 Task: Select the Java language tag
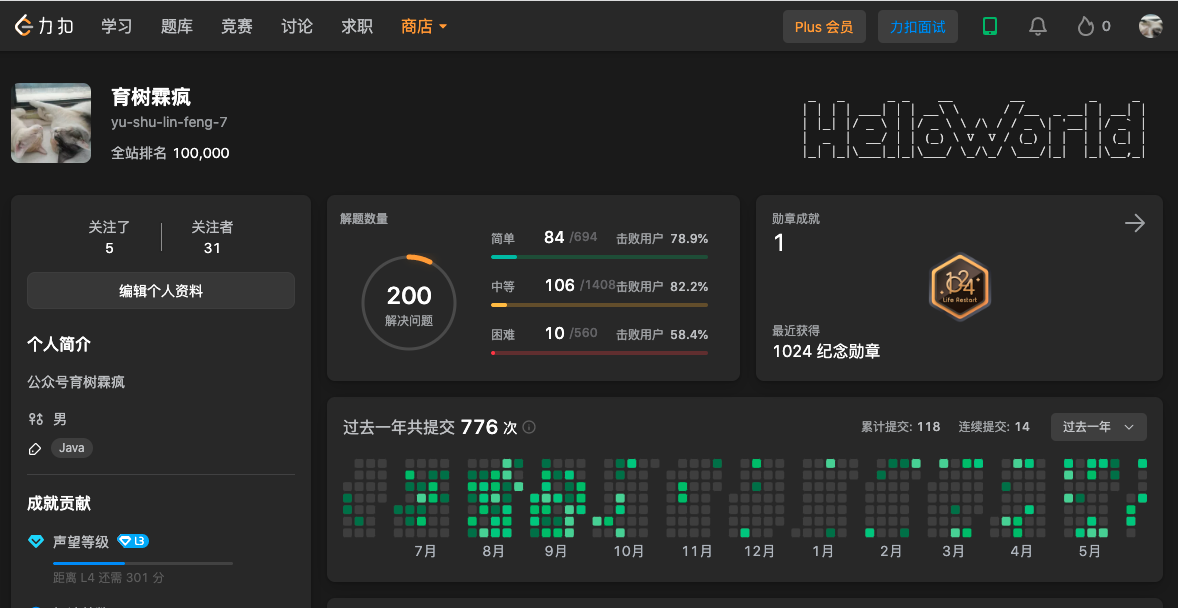pyautogui.click(x=72, y=448)
